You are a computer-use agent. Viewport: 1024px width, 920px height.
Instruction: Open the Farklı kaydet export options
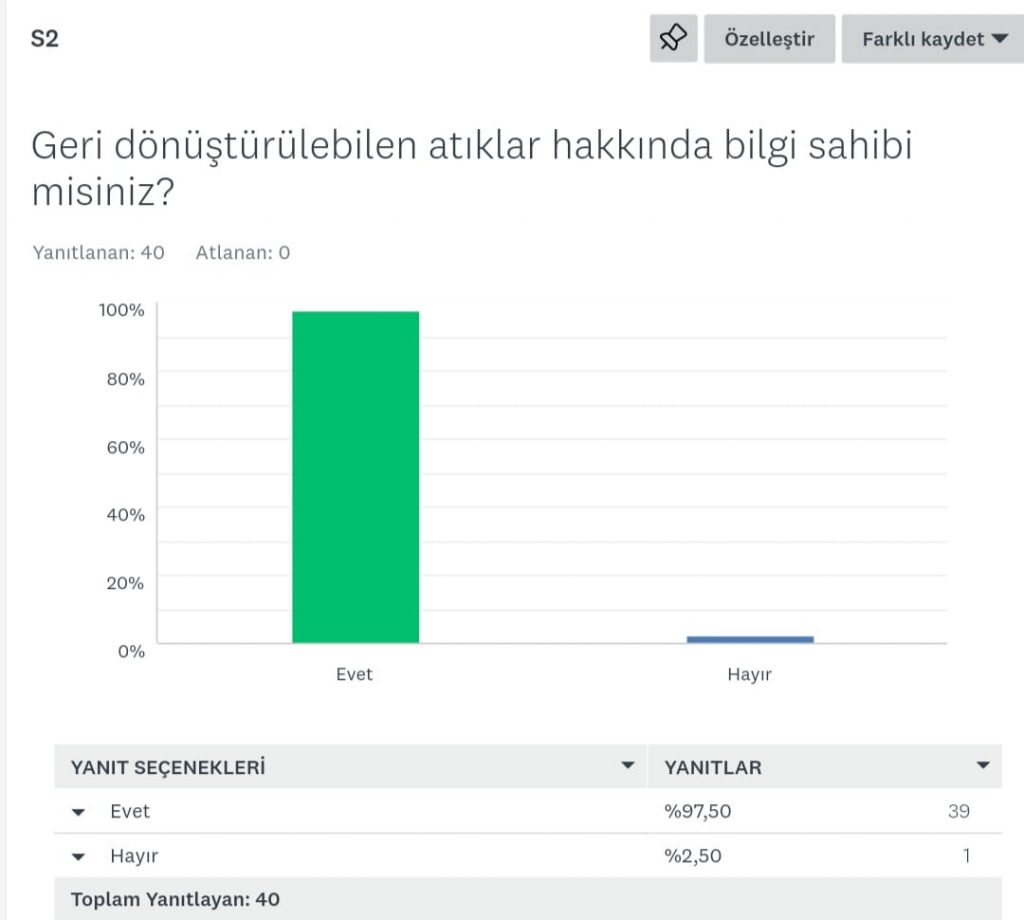pyautogui.click(x=931, y=38)
